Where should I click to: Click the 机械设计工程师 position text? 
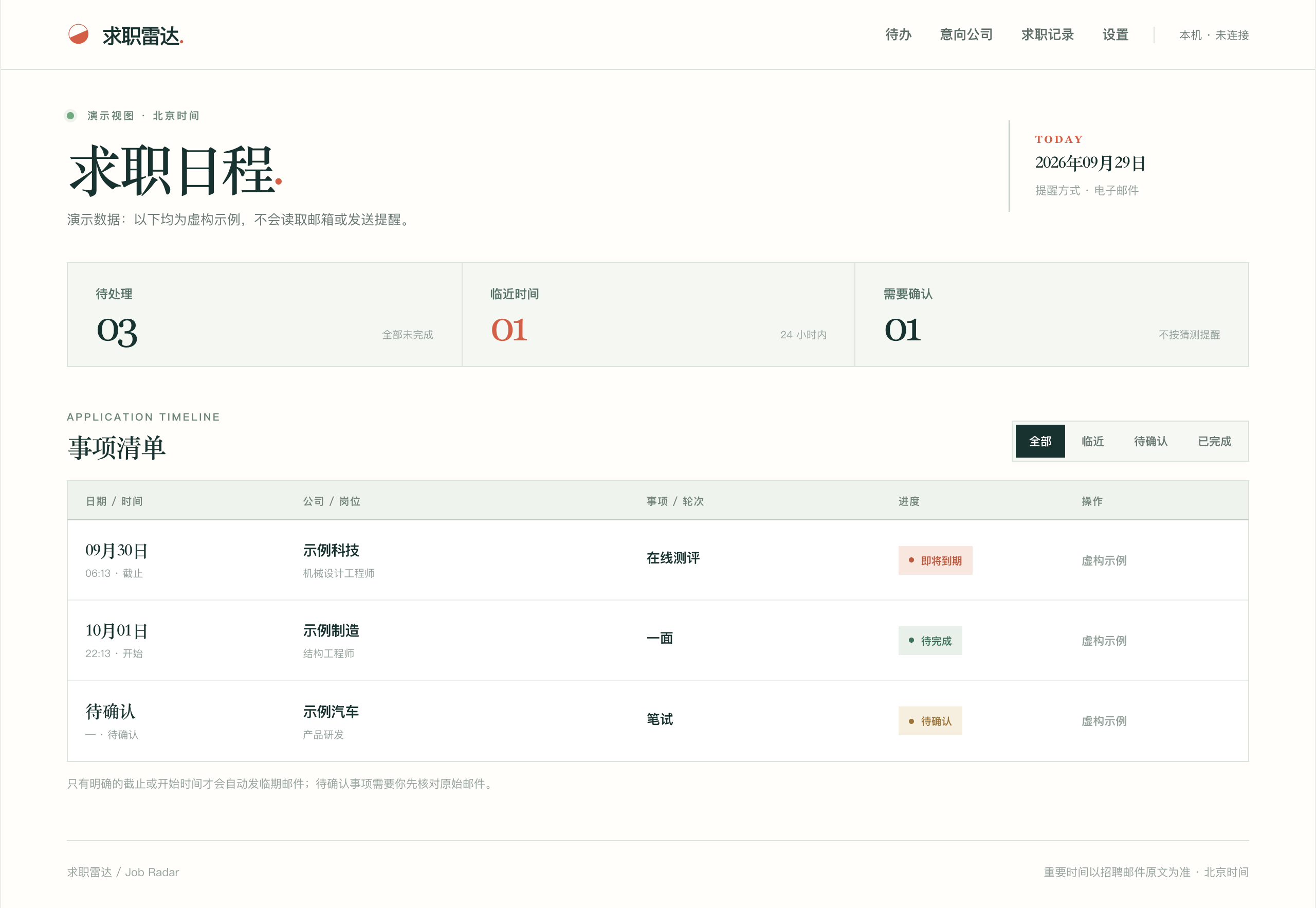tap(339, 573)
